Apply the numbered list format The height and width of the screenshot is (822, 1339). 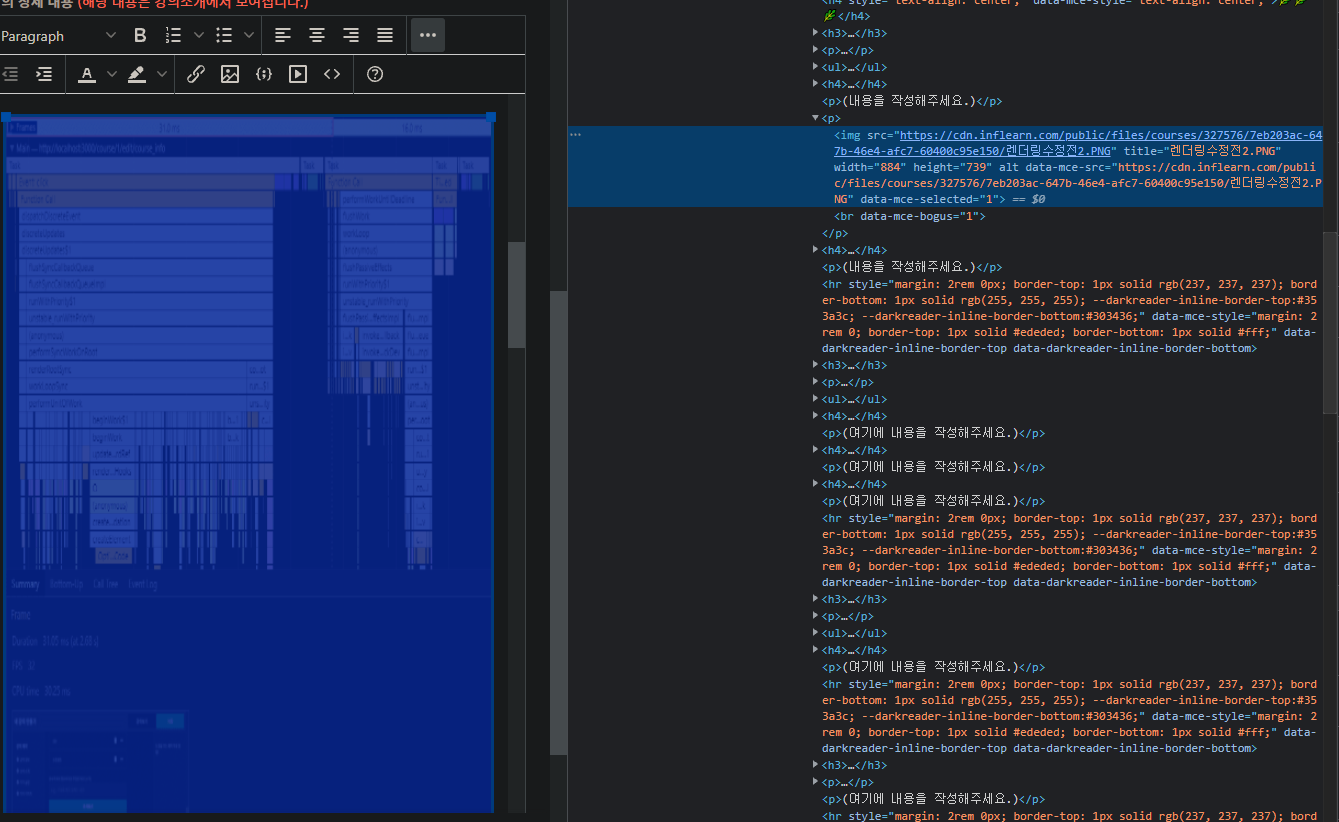(x=173, y=36)
